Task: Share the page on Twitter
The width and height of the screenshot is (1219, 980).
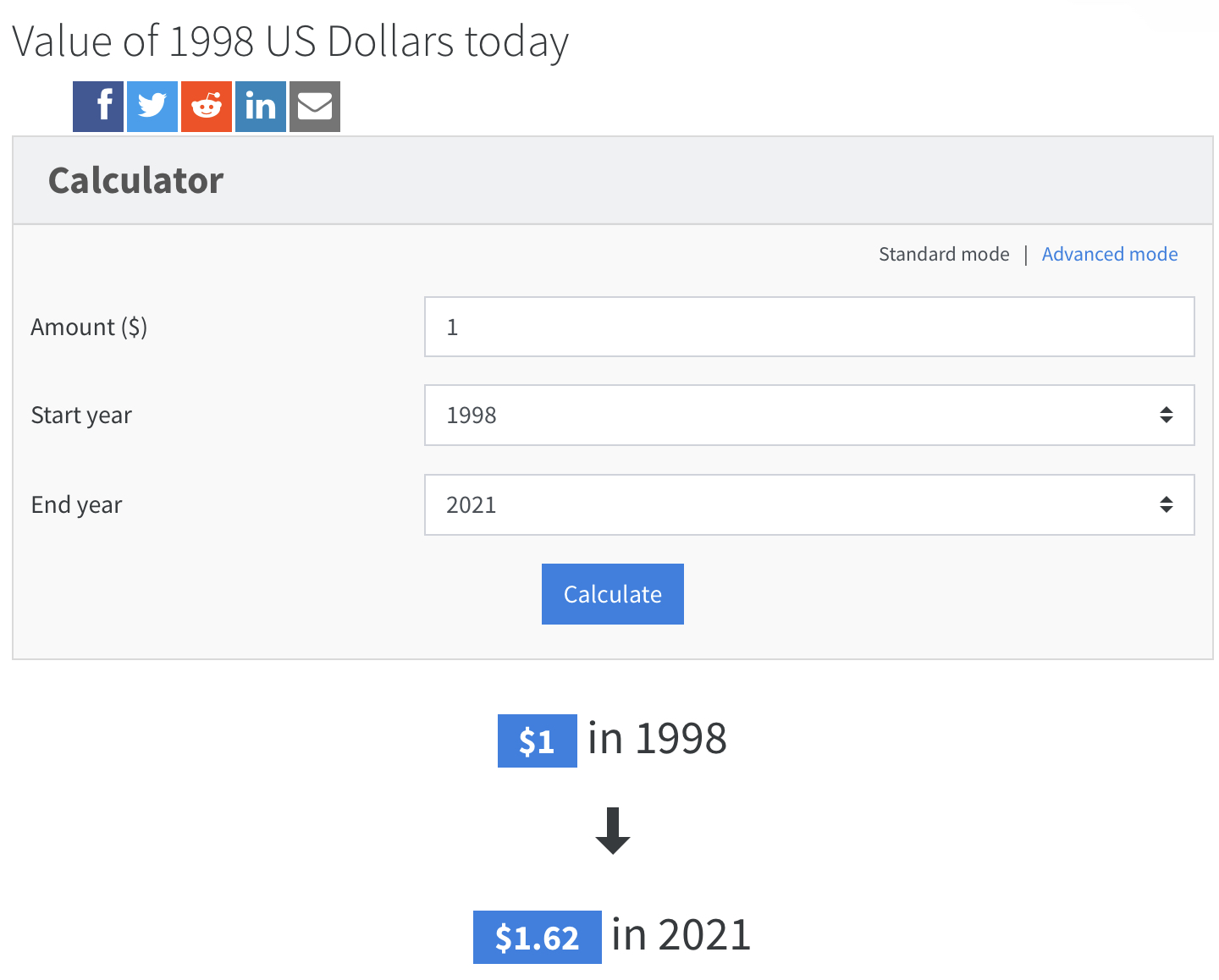Action: click(152, 107)
